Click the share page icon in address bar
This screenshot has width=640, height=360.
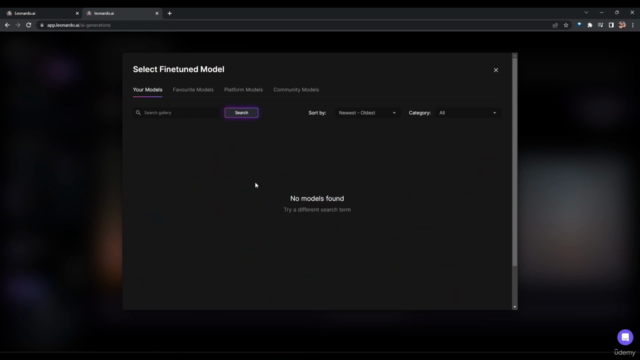(555, 25)
